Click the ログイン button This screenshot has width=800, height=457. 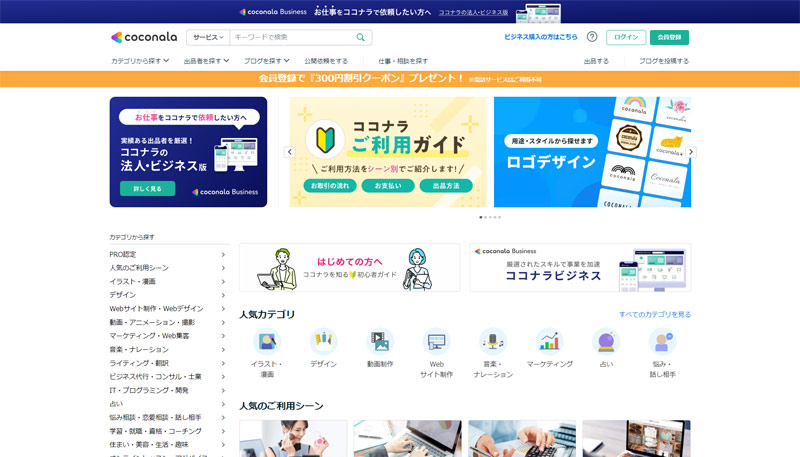click(x=626, y=37)
